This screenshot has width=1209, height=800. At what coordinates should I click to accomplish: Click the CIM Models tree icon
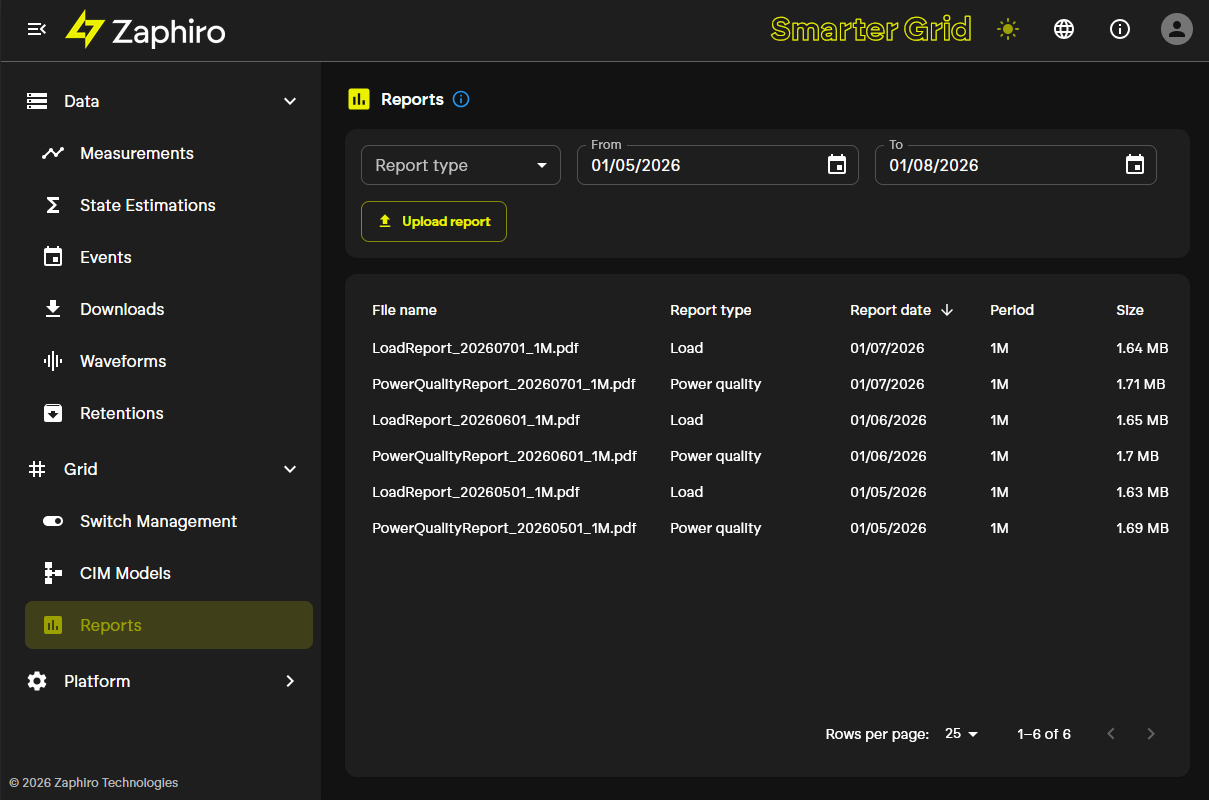53,573
